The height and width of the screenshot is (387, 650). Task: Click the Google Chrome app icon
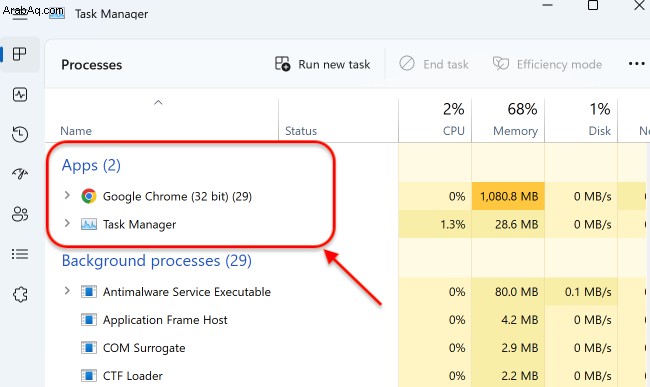[x=89, y=196]
